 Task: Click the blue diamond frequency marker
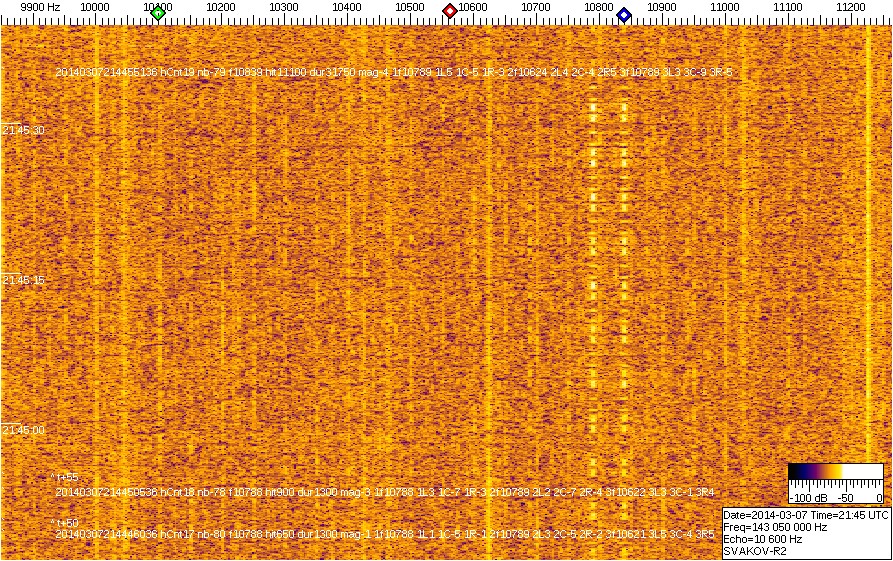pos(624,14)
